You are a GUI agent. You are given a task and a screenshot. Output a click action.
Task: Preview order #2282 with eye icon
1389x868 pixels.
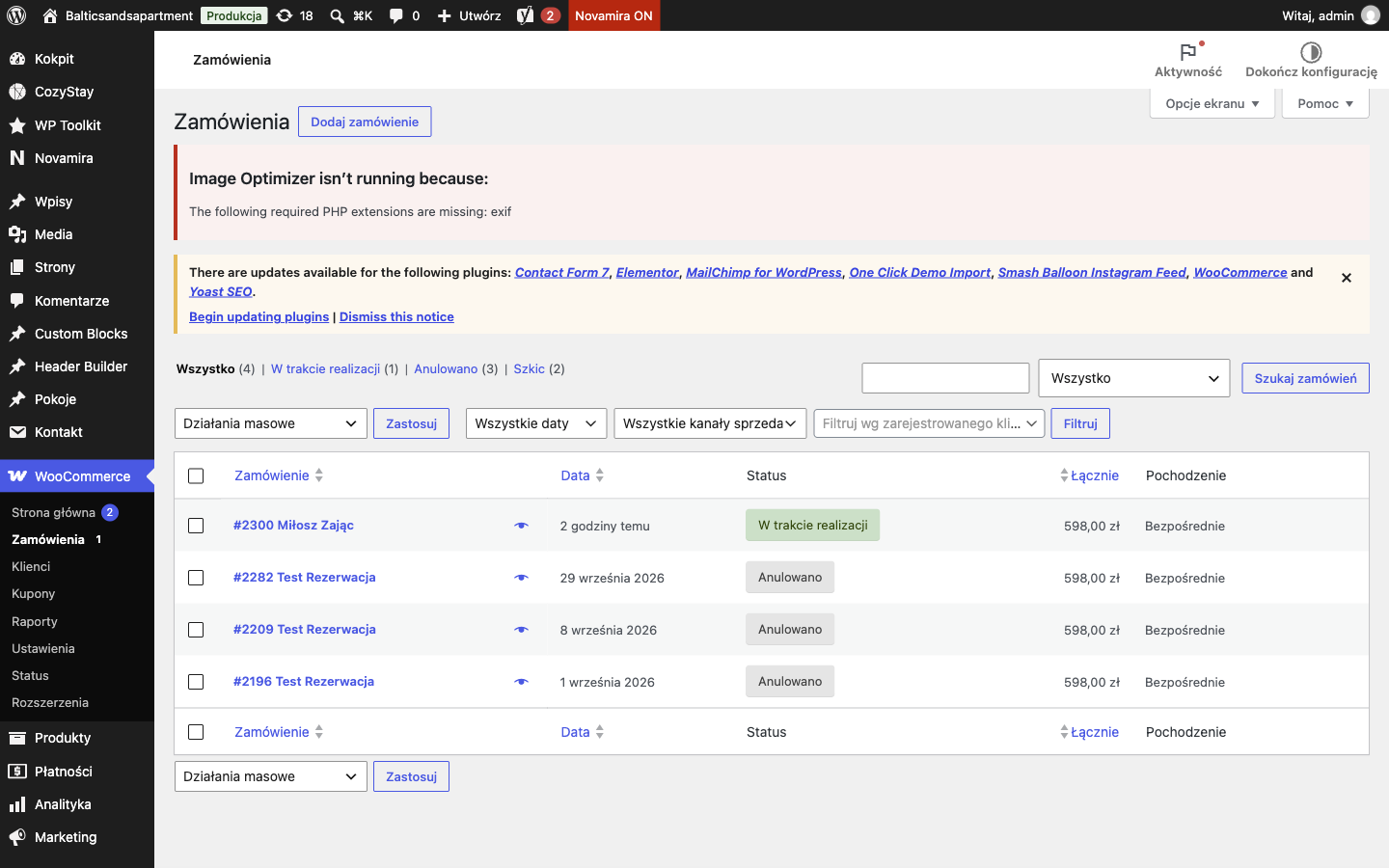click(x=521, y=578)
